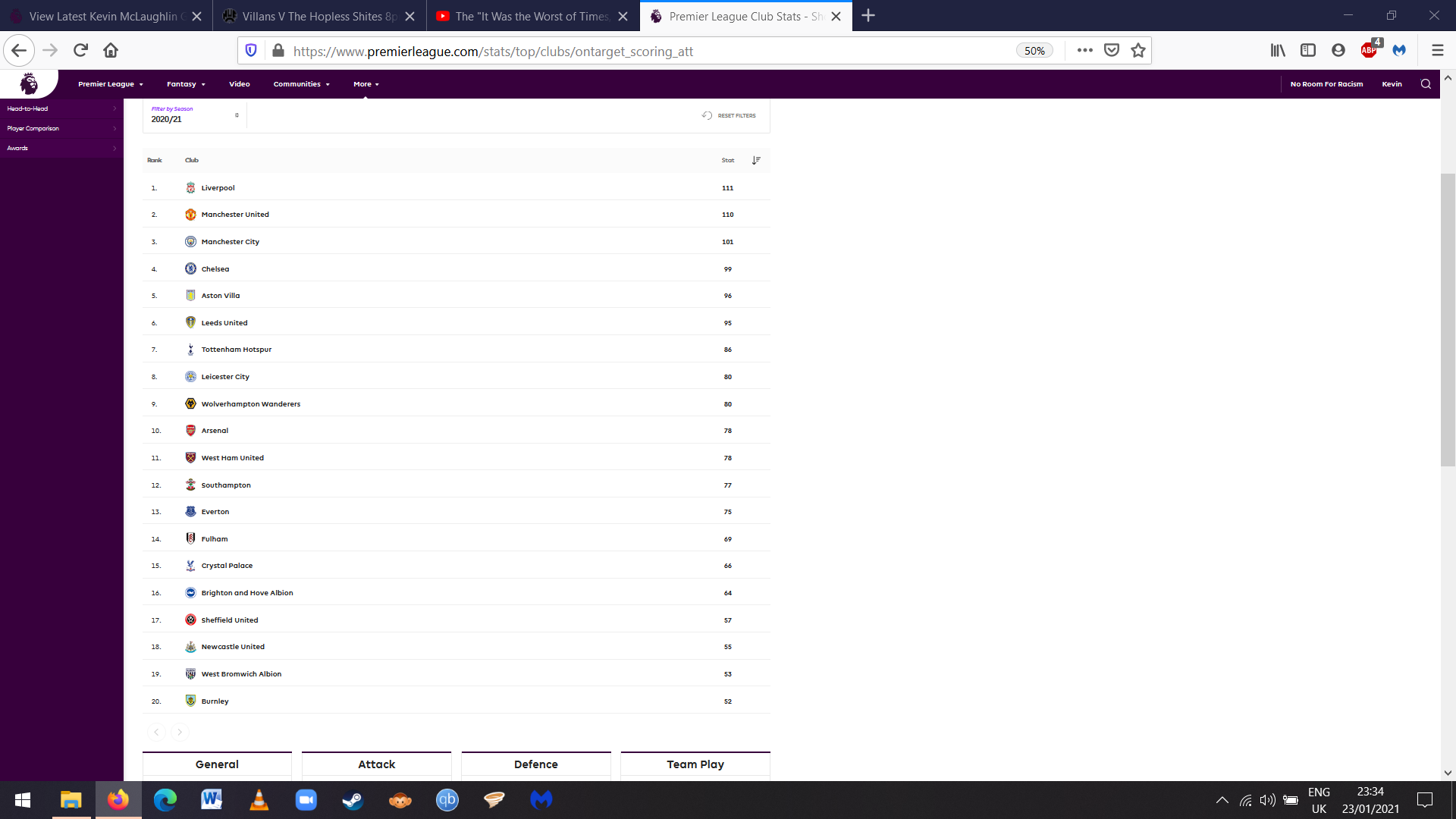The image size is (1456, 819).
Task: Click the stat column sort icon
Action: 756,160
